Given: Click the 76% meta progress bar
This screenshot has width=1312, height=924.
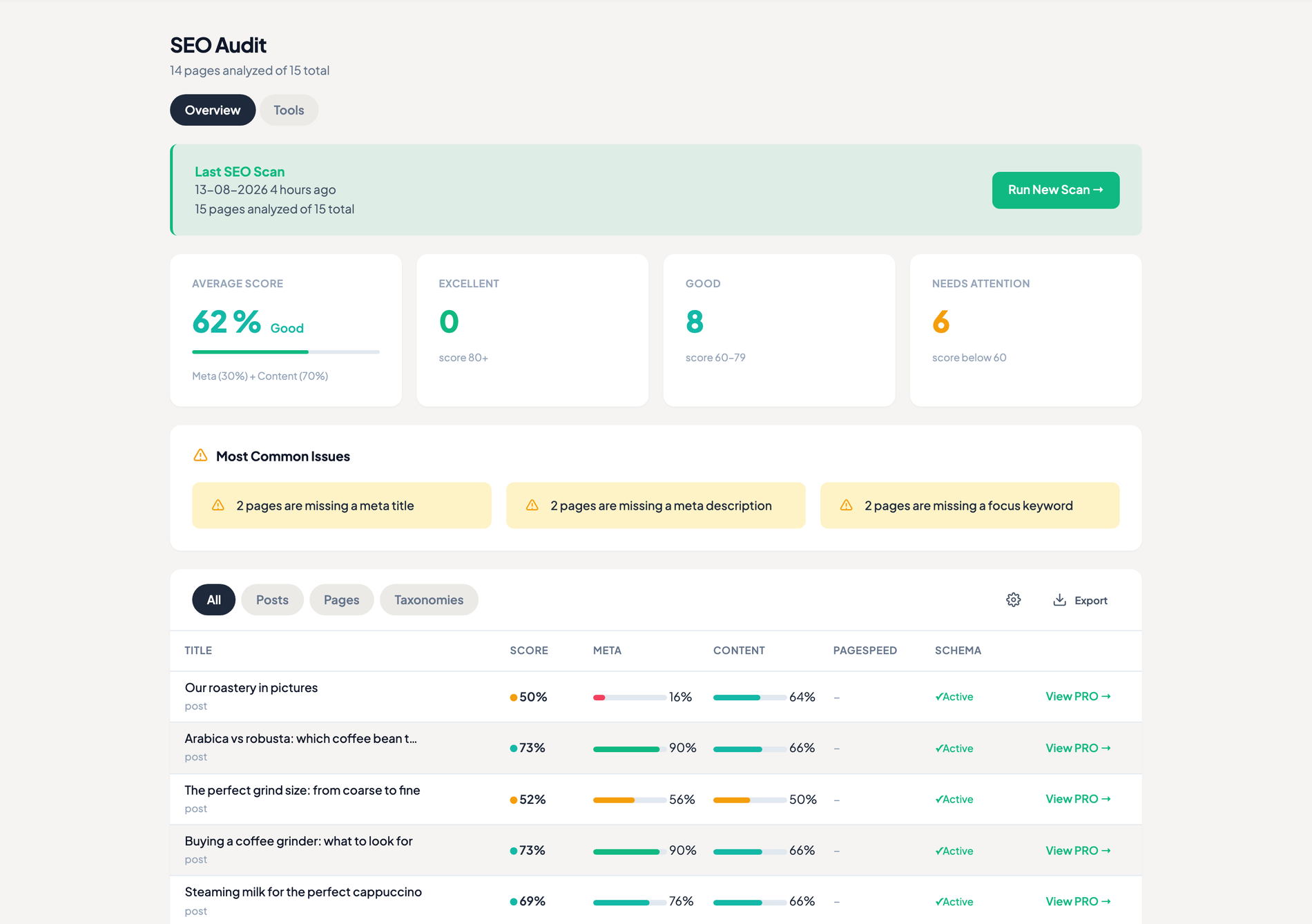Looking at the screenshot, I should point(629,902).
